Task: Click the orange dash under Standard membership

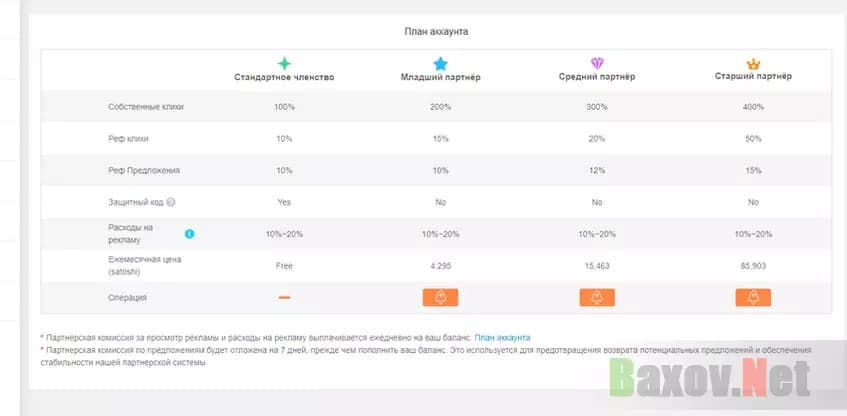Action: click(x=284, y=298)
